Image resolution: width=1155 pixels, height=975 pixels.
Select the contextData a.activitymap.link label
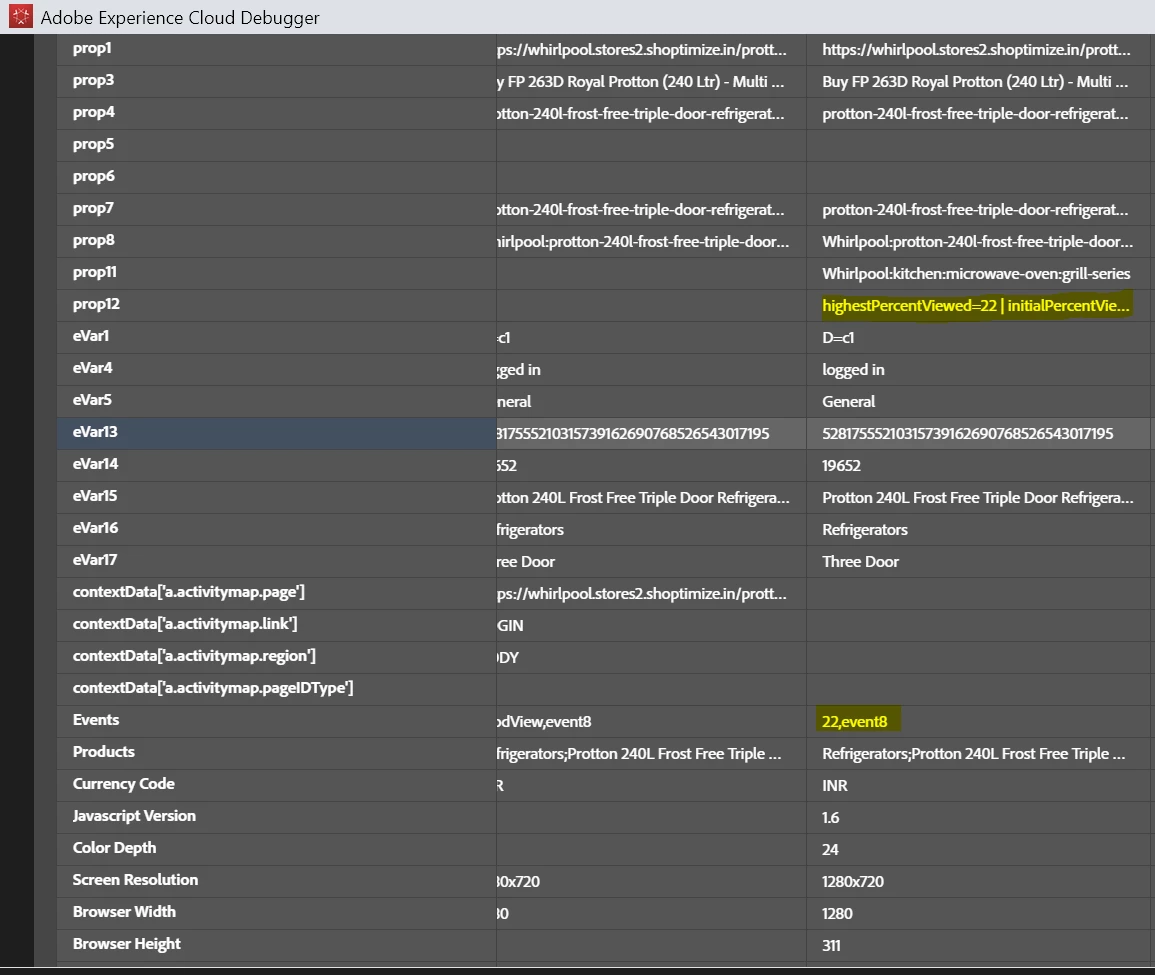[185, 624]
